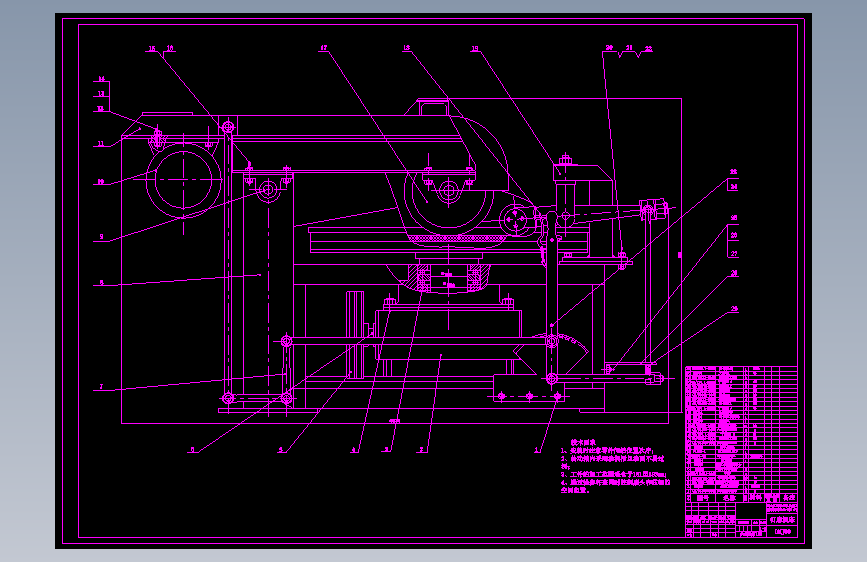Select part number label 16
Screen dimensions: 867x562
point(170,49)
